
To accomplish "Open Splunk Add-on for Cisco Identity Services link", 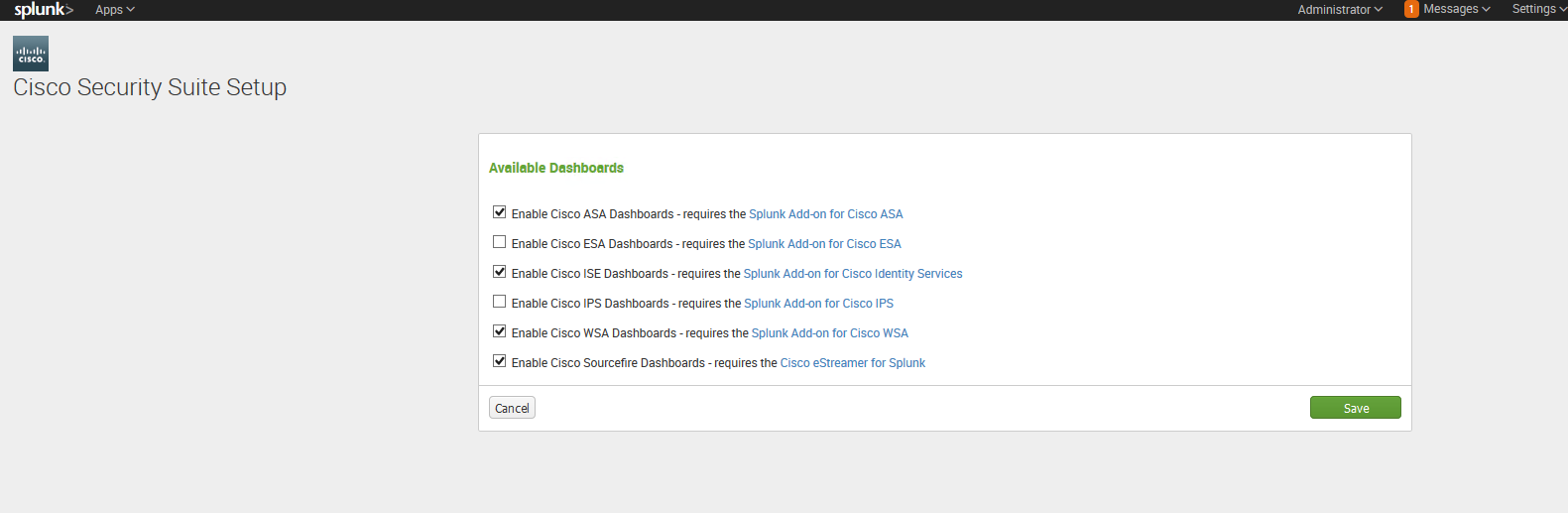I will click(x=853, y=274).
